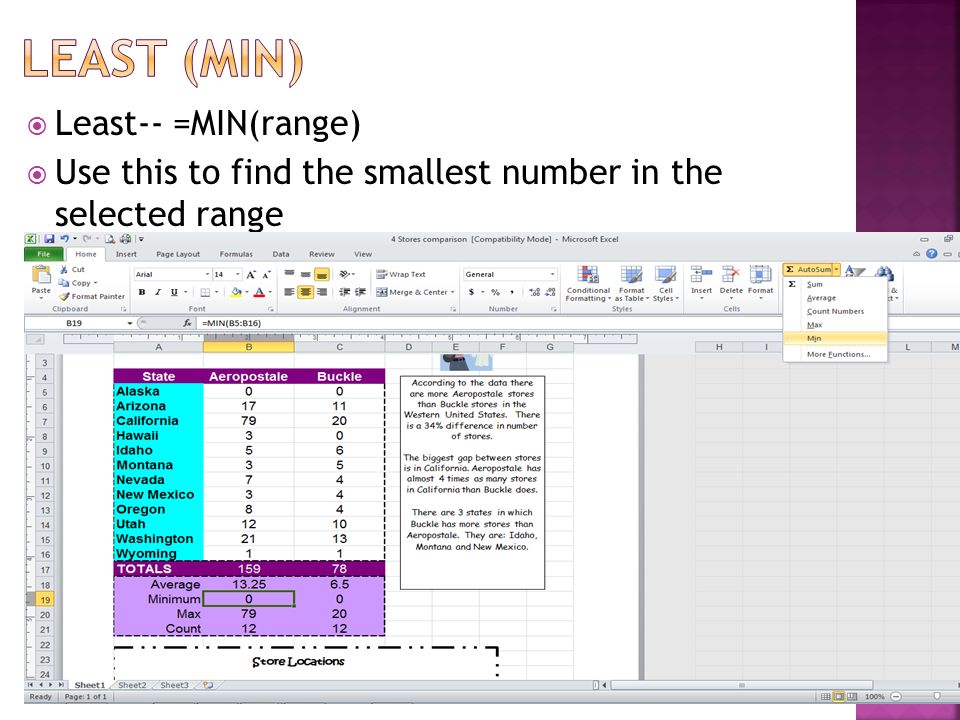The height and width of the screenshot is (720, 960).
Task: Switch to Page Break Preview in status bar
Action: [852, 696]
